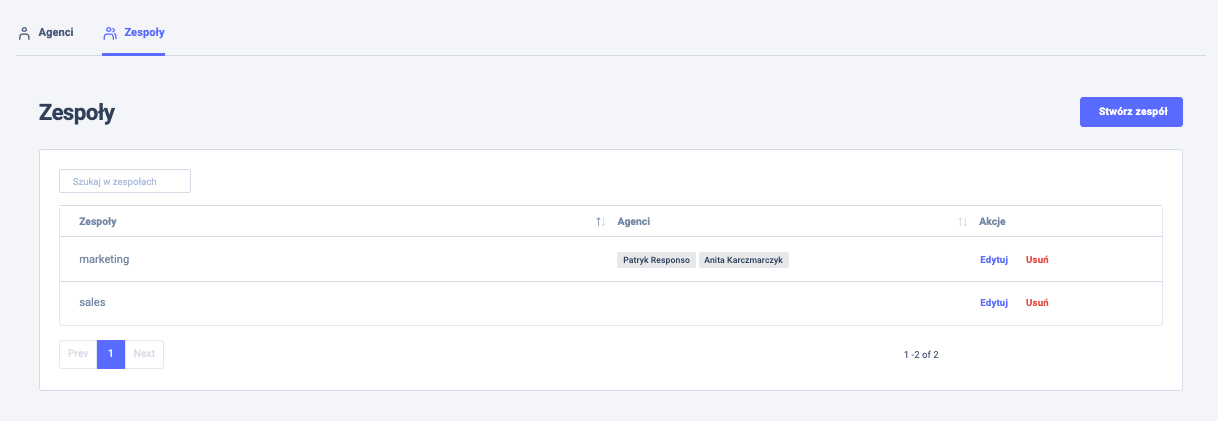Sort teams using the Zespoły column arrows

tap(600, 221)
